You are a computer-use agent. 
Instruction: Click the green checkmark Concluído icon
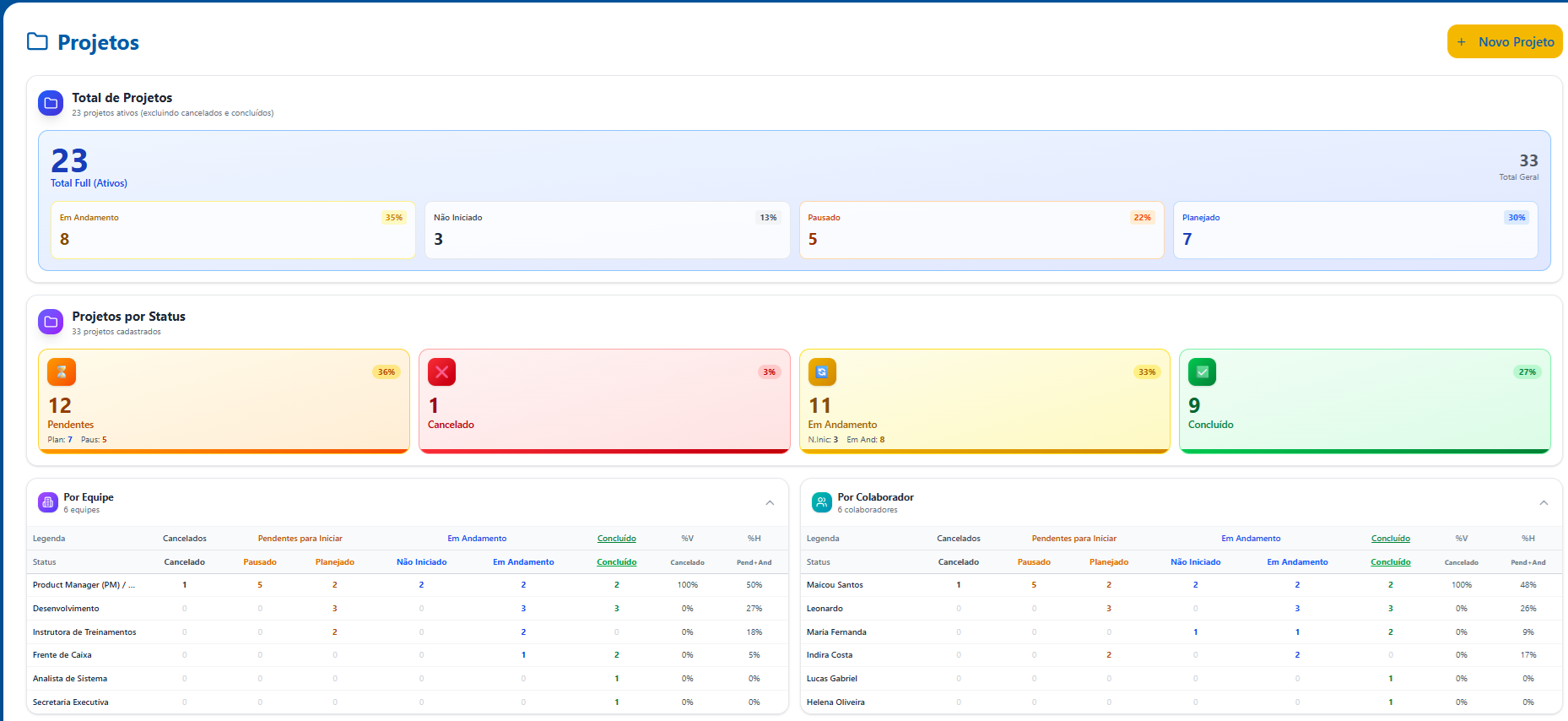coord(1202,371)
